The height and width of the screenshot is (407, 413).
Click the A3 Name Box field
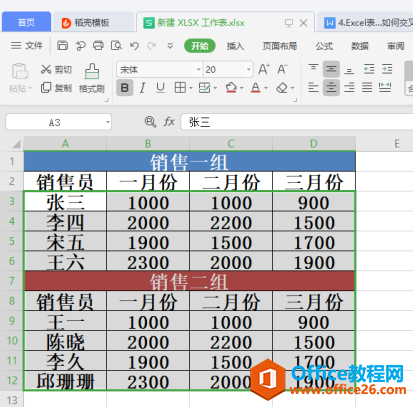click(54, 122)
